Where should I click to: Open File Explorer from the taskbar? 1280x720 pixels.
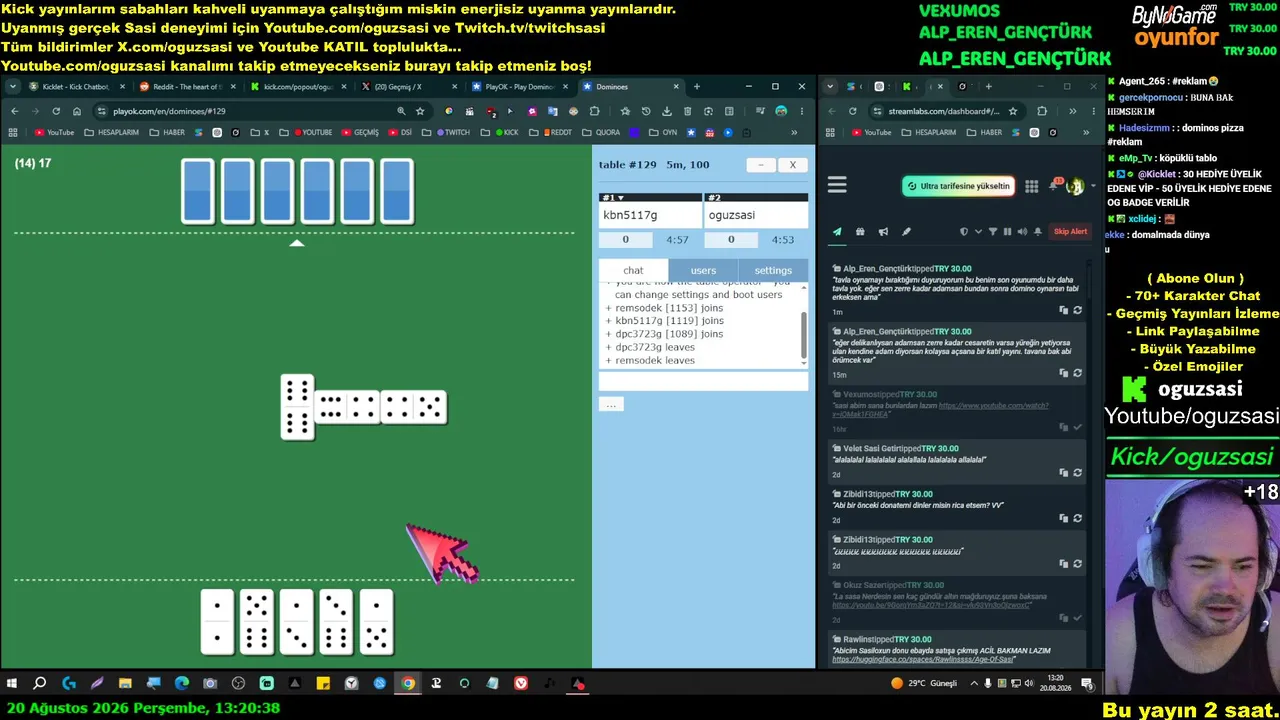pos(125,684)
